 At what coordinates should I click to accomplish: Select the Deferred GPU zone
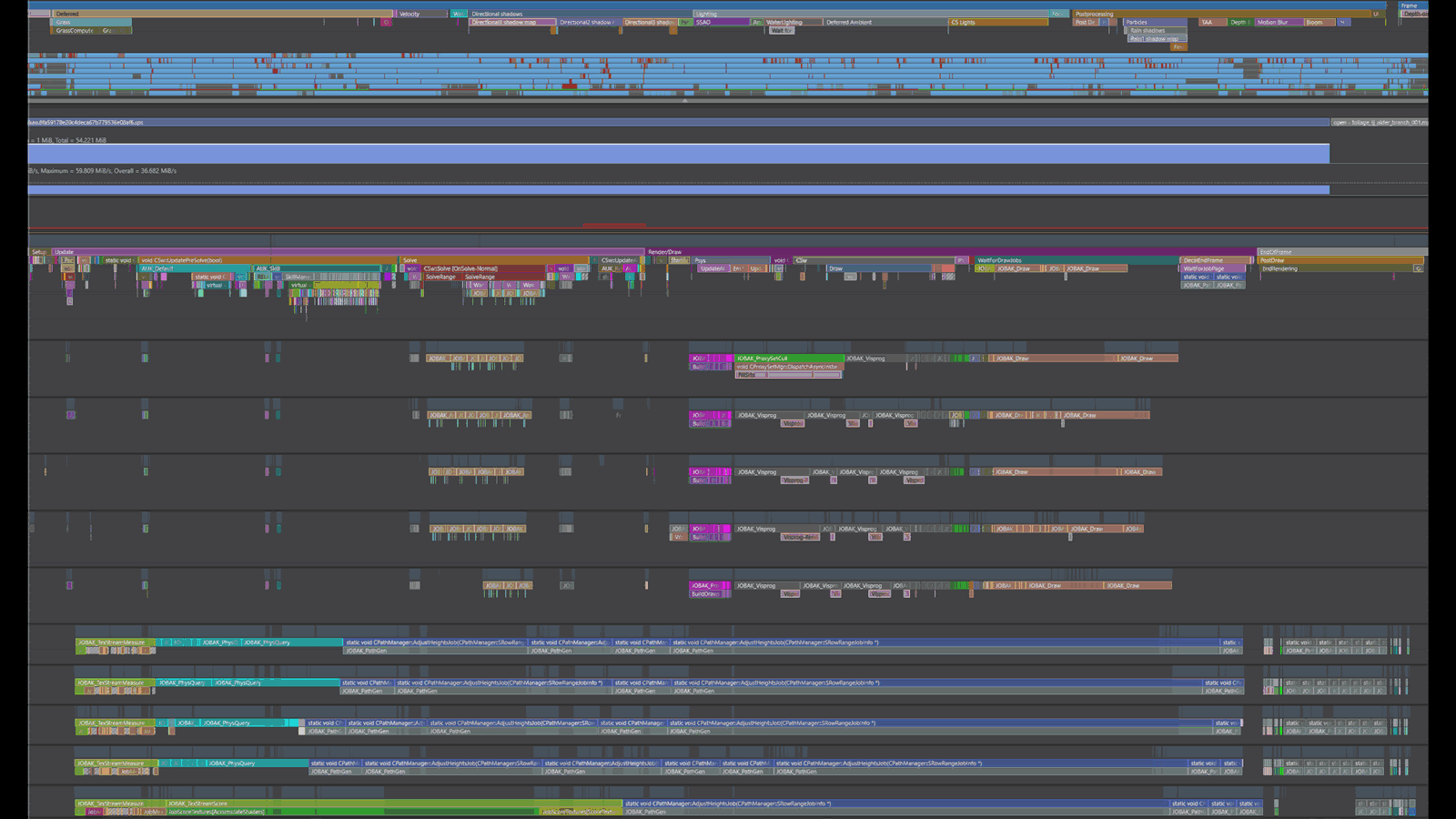(223, 14)
